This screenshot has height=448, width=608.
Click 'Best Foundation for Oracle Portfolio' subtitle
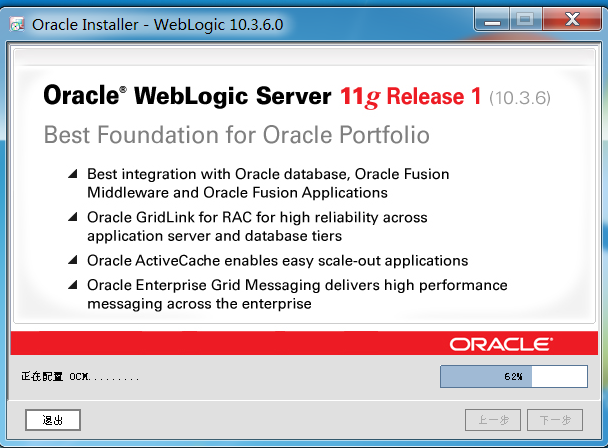coord(237,135)
